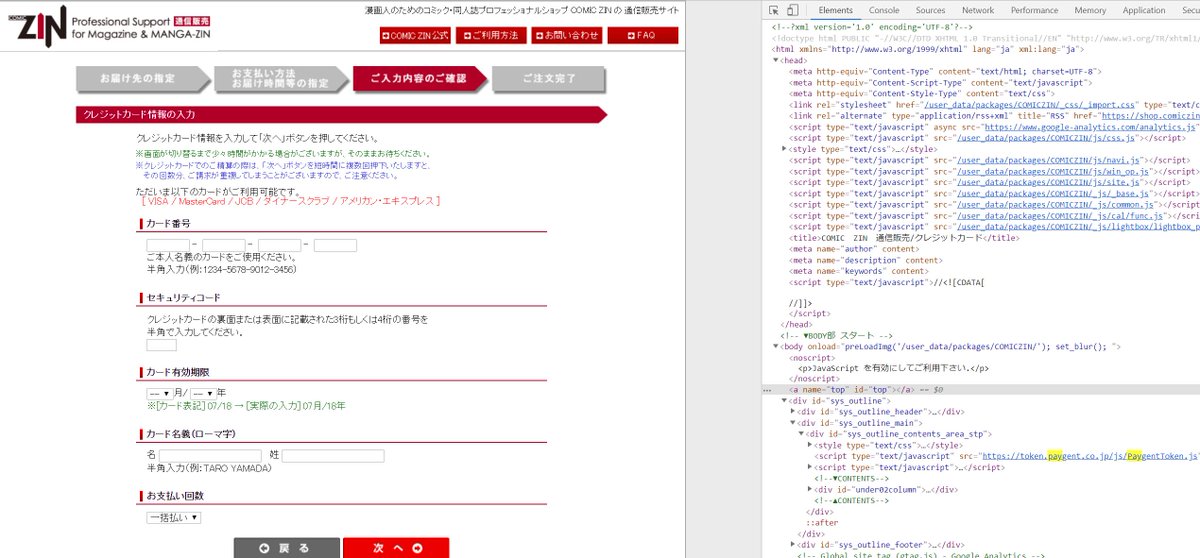Click the ご注文完了 step
Viewport: 1200px width, 558px height.
pos(549,78)
